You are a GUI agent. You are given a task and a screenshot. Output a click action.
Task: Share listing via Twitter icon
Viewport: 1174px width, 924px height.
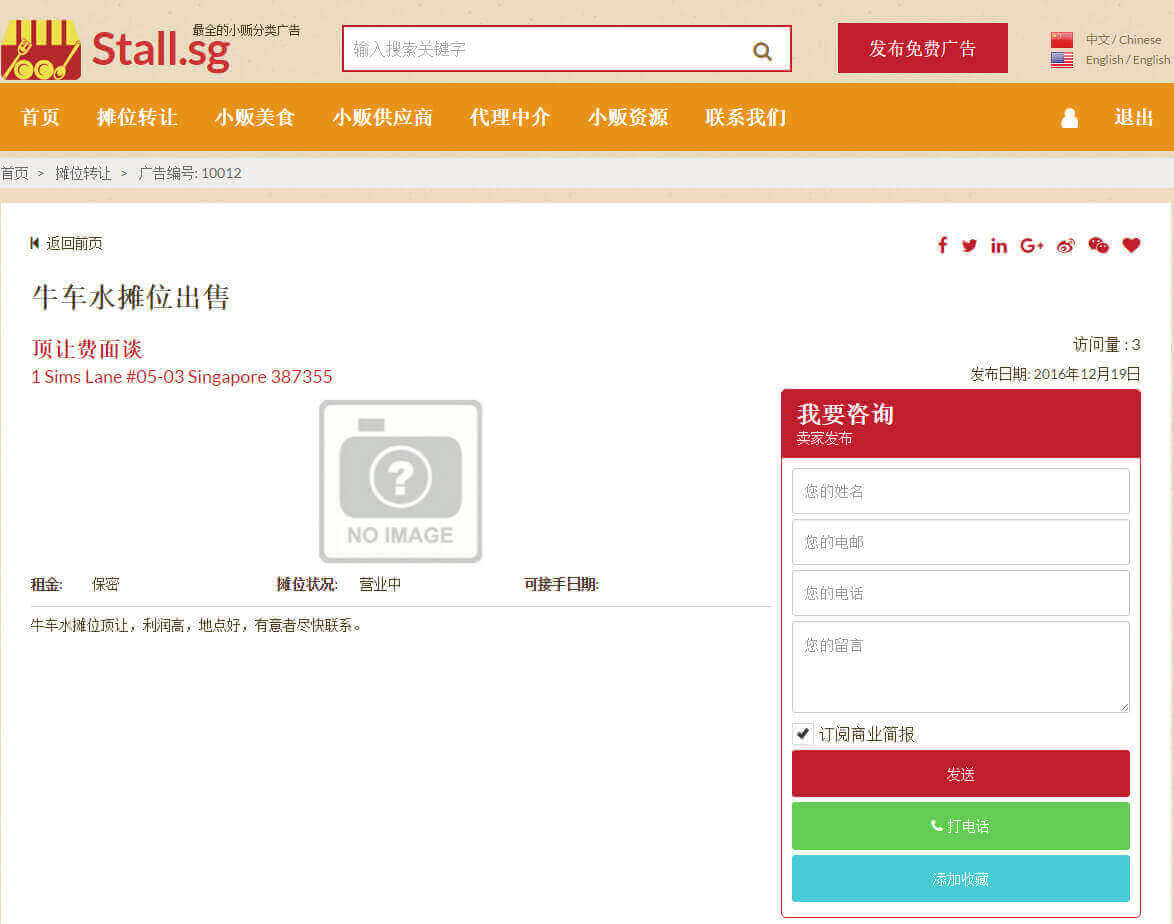coord(969,245)
